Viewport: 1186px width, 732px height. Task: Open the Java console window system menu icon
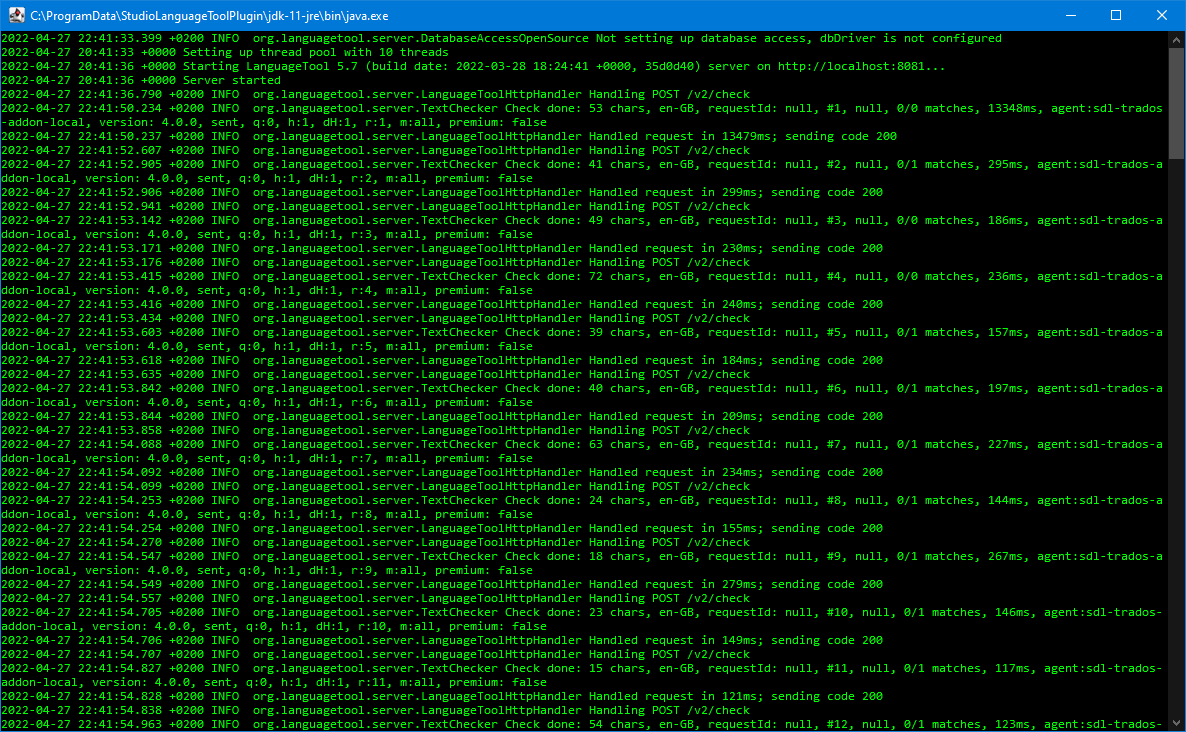tap(16, 15)
